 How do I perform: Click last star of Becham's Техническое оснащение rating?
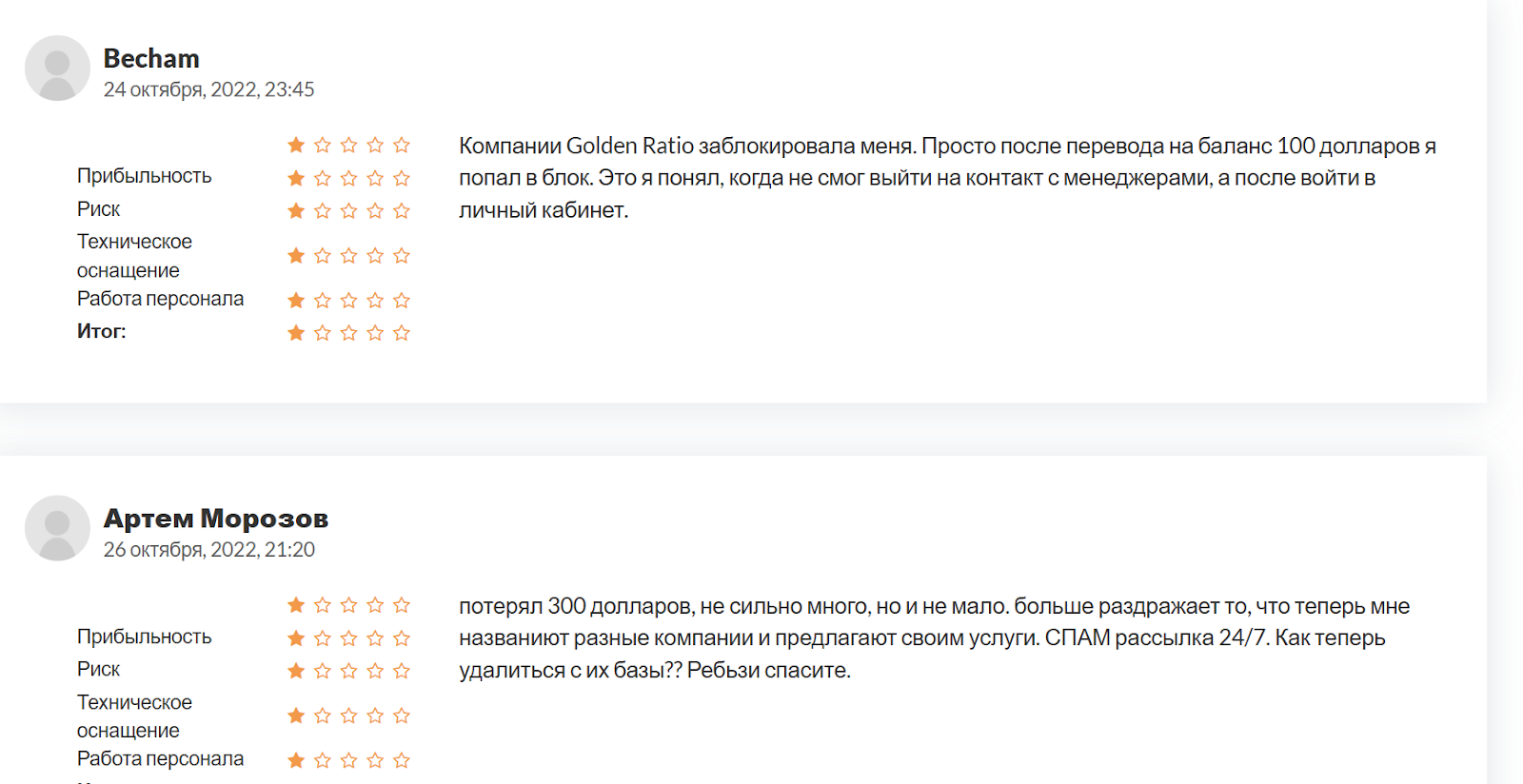(x=402, y=256)
